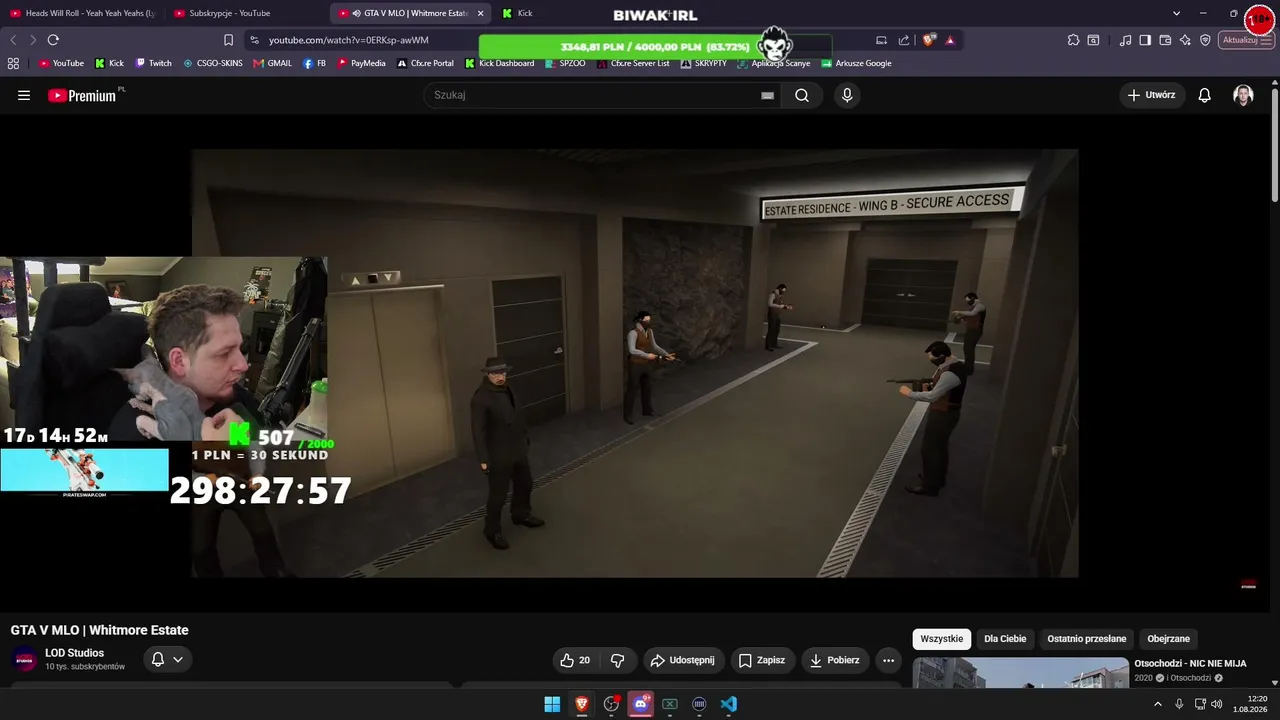
Task: Open the YouTube guide hamburger menu
Action: (24, 95)
